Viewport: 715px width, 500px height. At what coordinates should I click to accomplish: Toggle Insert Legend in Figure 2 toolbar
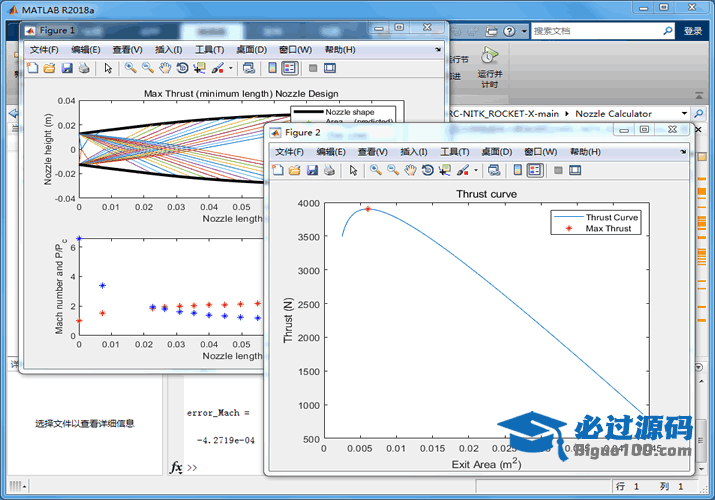(x=535, y=170)
